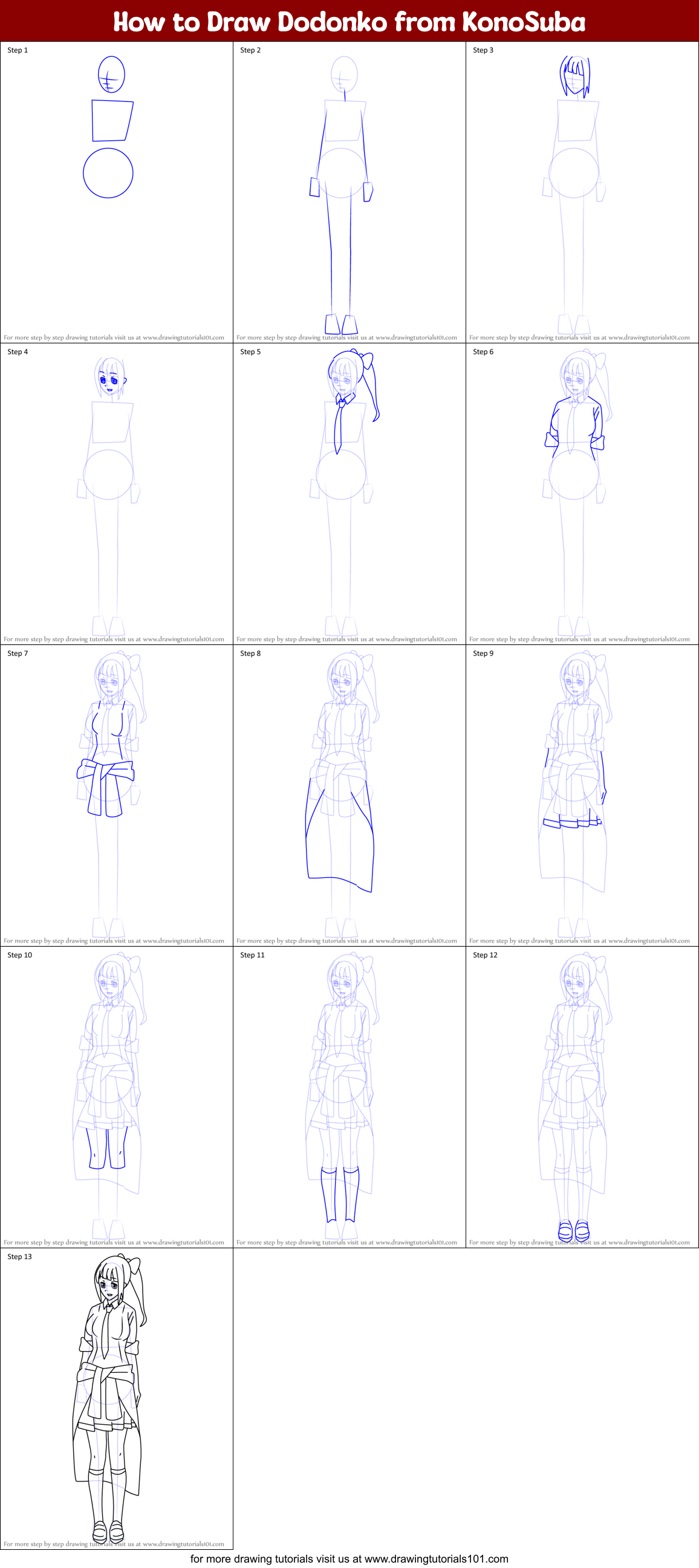Click the Step 10 panel 'For more step by step' caption
699x1568 pixels.
114,1242
